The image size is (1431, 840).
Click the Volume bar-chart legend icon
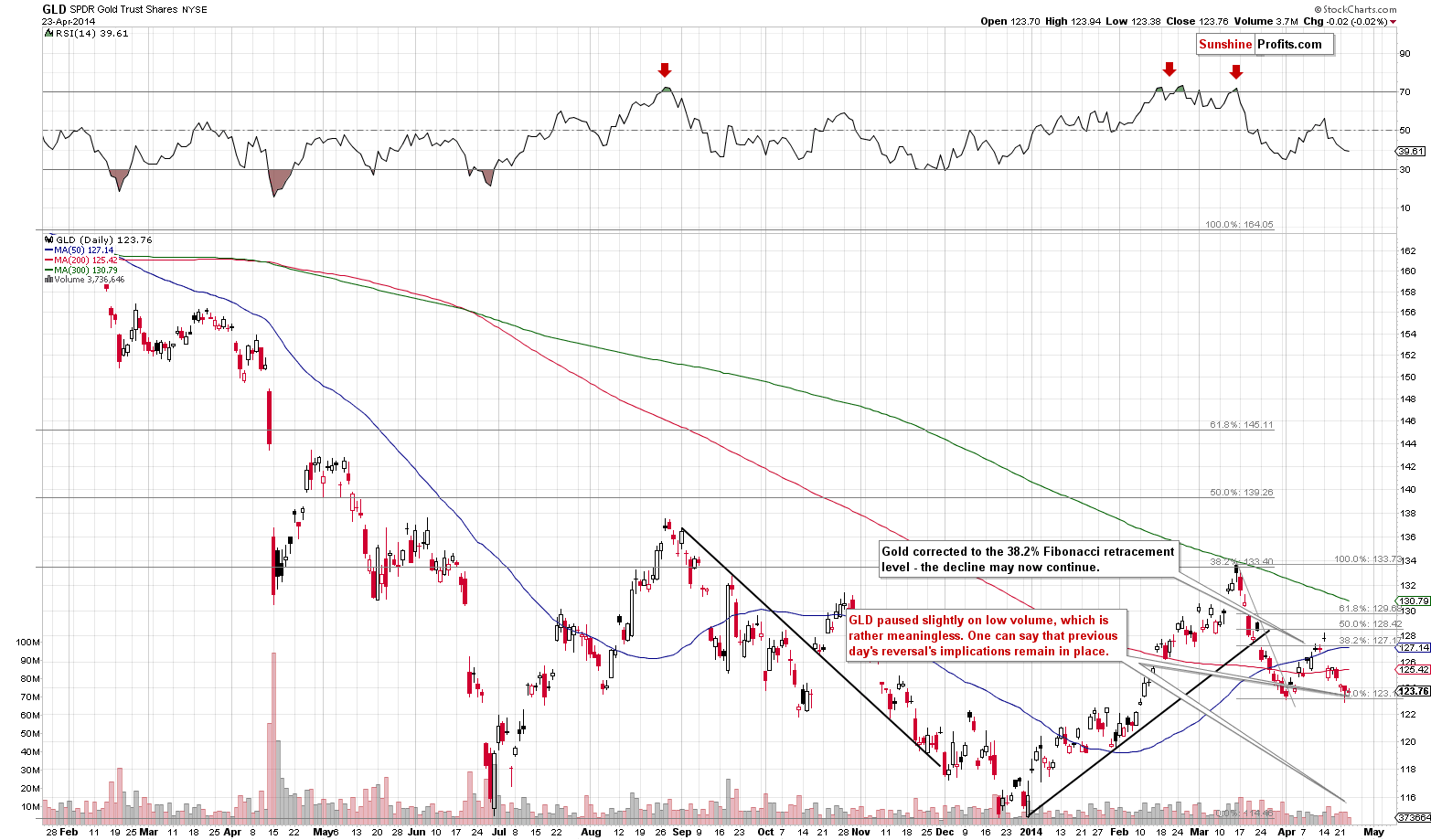(48, 280)
